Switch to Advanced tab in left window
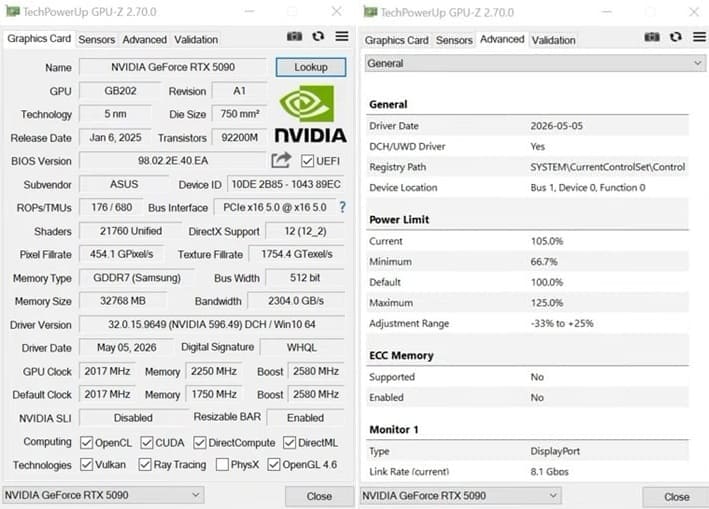This screenshot has height=509, width=709. [x=145, y=40]
